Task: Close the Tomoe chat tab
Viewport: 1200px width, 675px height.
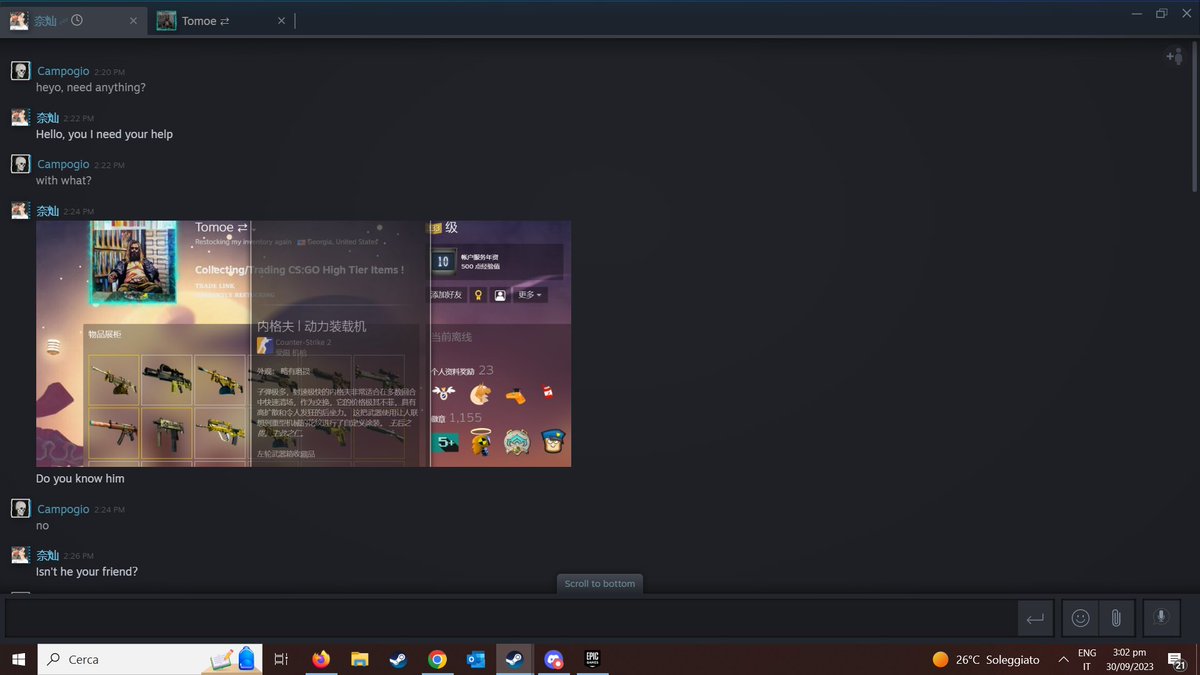Action: point(281,21)
